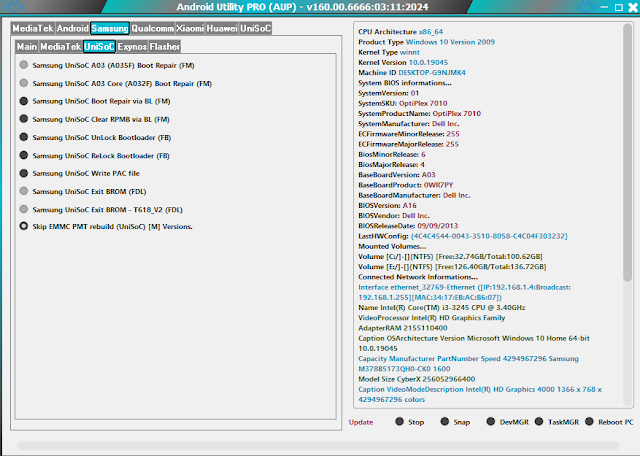The image size is (640, 456).
Task: Click the Update link
Action: click(361, 422)
